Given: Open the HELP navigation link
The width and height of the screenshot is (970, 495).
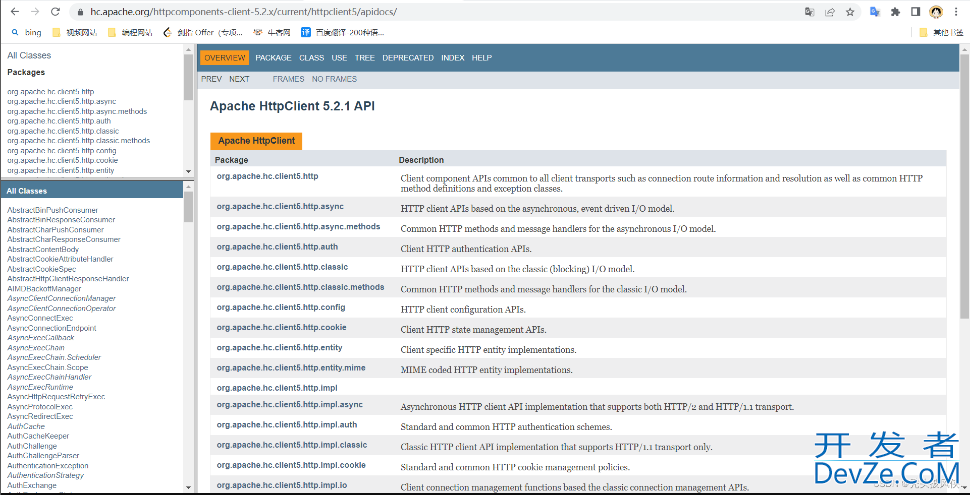Looking at the screenshot, I should 481,58.
